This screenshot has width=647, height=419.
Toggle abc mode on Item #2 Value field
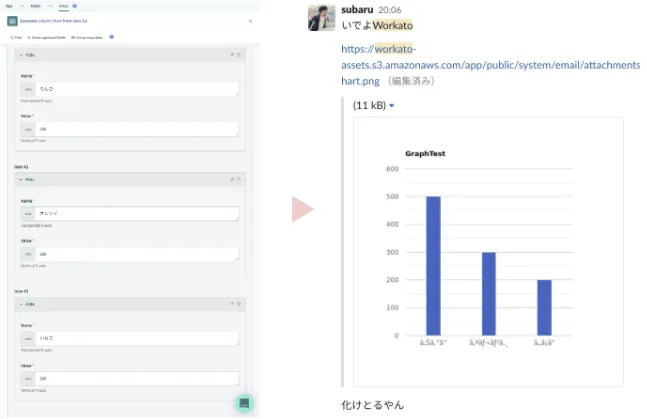[28, 254]
